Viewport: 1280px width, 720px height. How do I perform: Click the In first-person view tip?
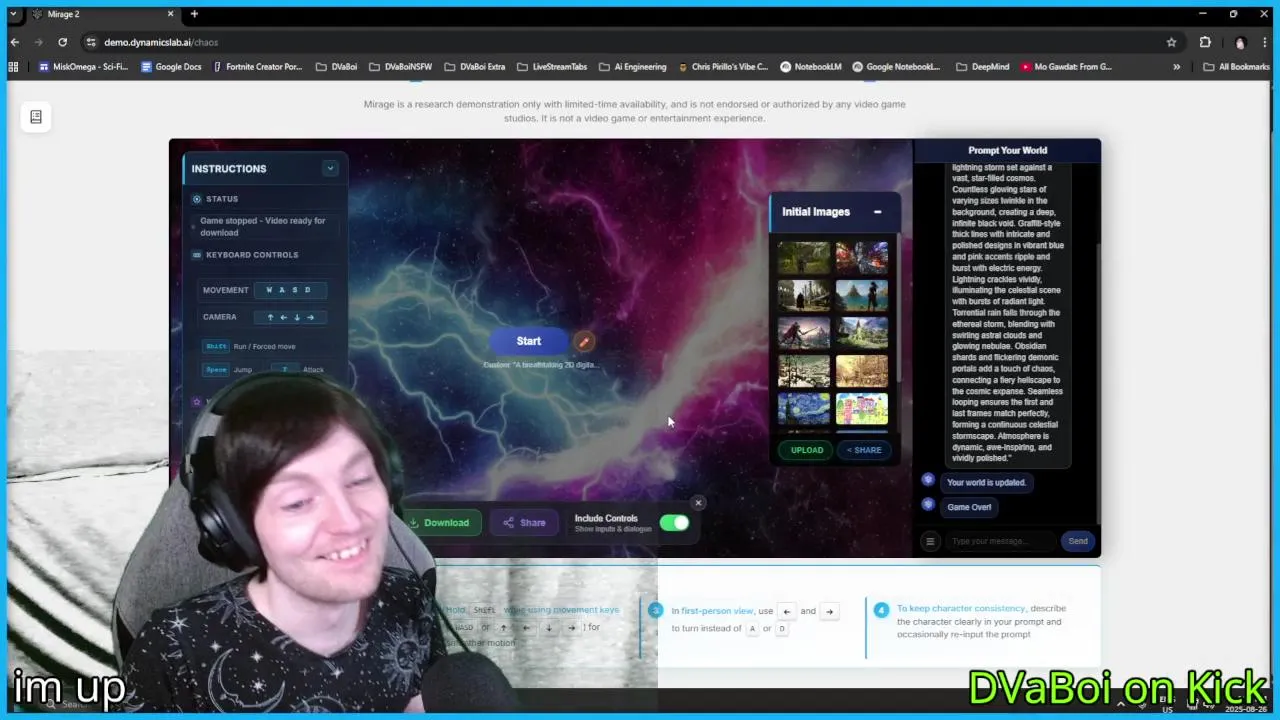pyautogui.click(x=712, y=611)
